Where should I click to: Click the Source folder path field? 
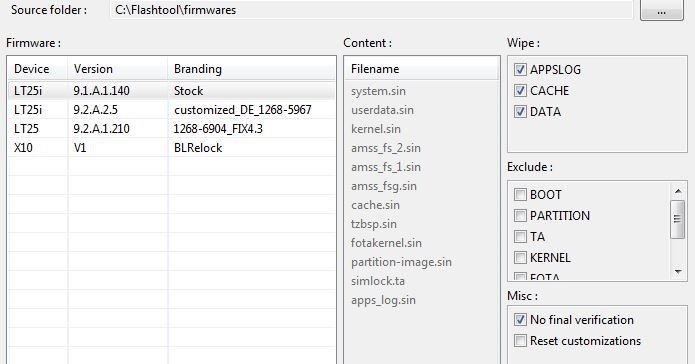click(371, 10)
